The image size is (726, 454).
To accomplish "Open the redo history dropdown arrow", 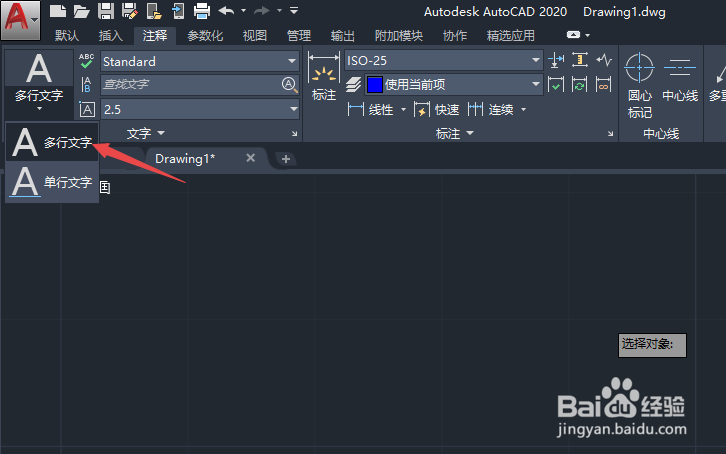I will tap(279, 10).
